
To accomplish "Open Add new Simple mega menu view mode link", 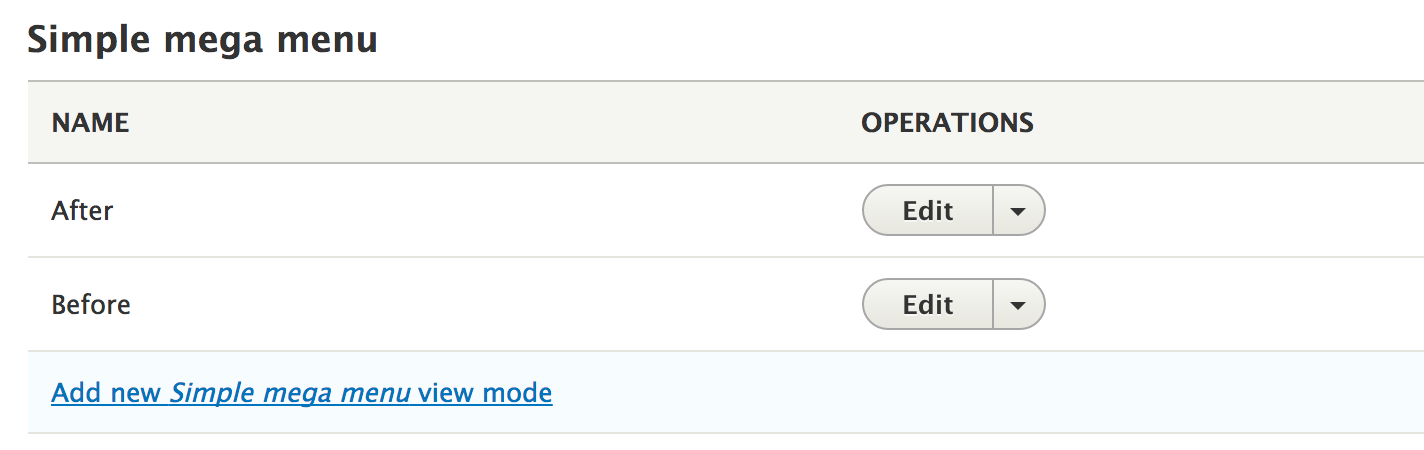I will click(301, 393).
